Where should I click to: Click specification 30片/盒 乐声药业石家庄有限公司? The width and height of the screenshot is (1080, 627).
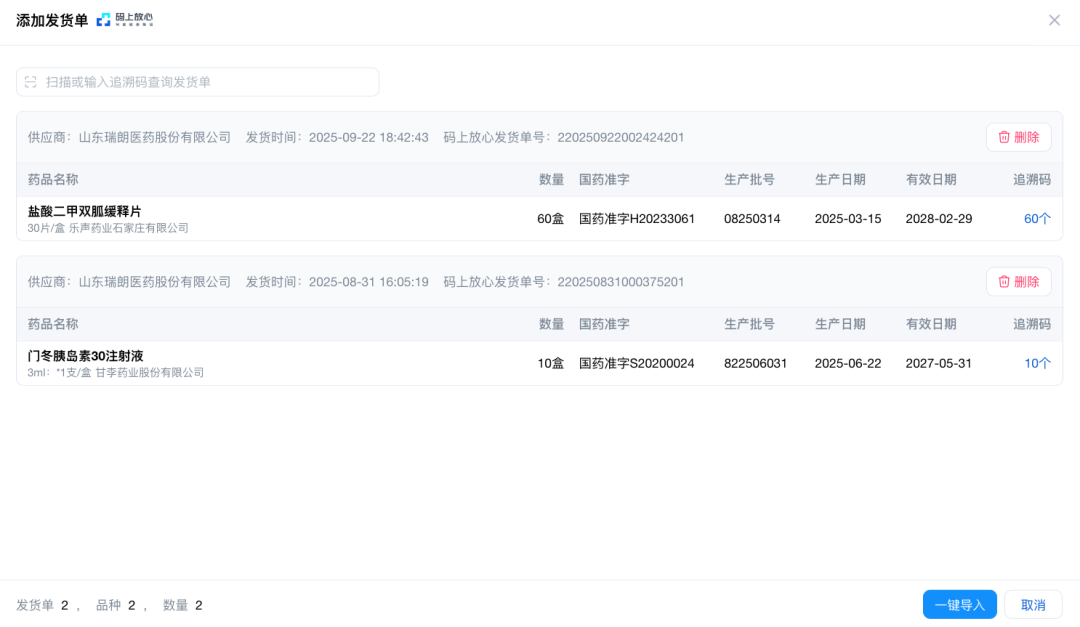(x=108, y=228)
